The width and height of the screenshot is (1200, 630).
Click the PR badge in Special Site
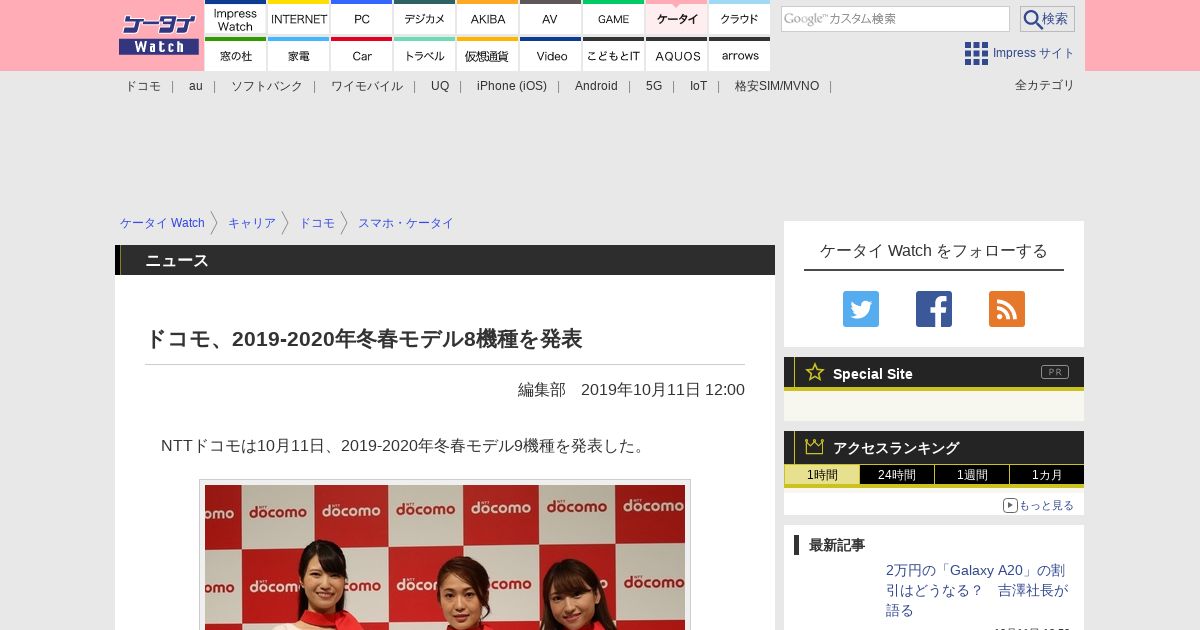pos(1055,372)
